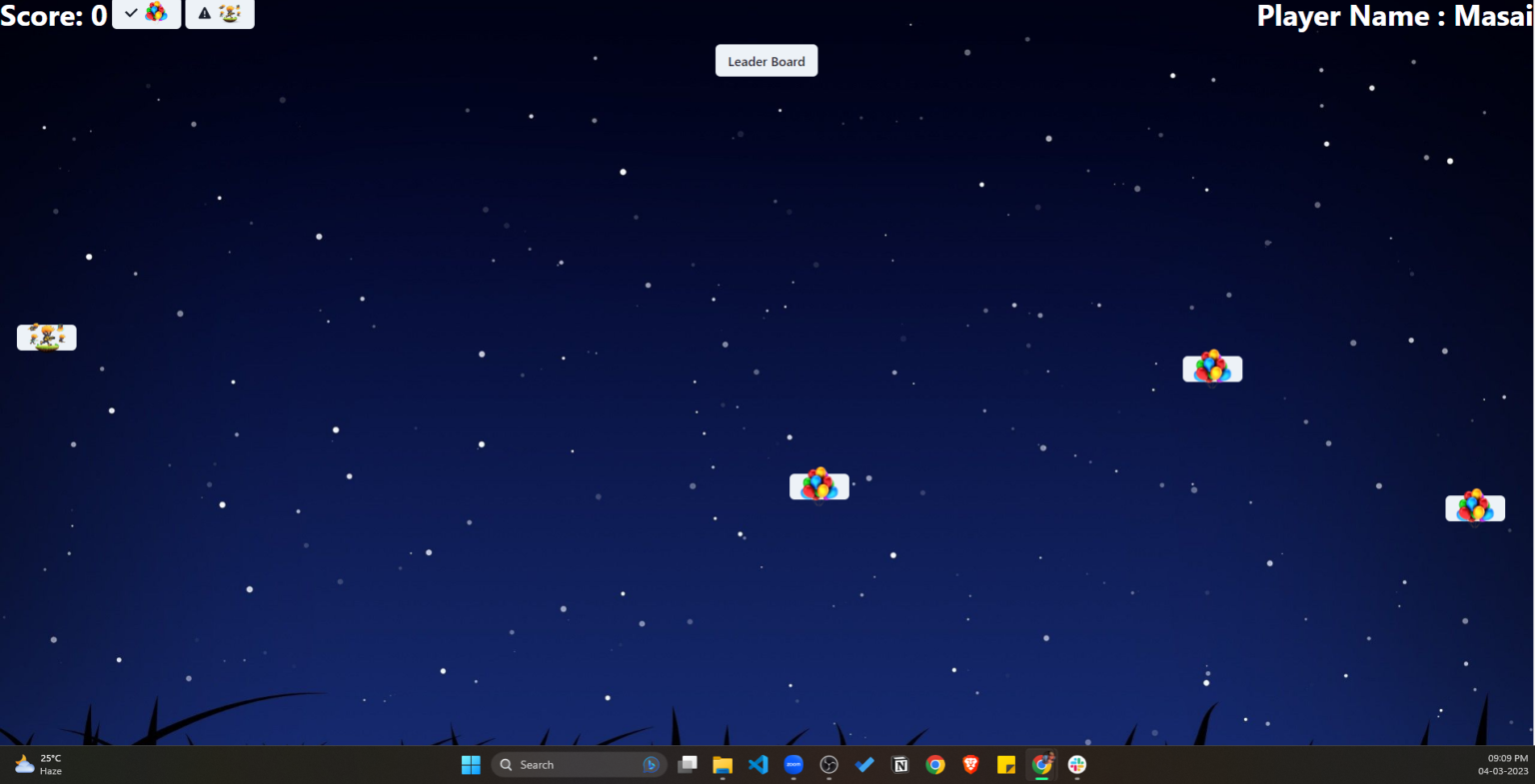Click the checkmark-balloon legend badge near the score
1535x784 pixels.
(x=146, y=14)
